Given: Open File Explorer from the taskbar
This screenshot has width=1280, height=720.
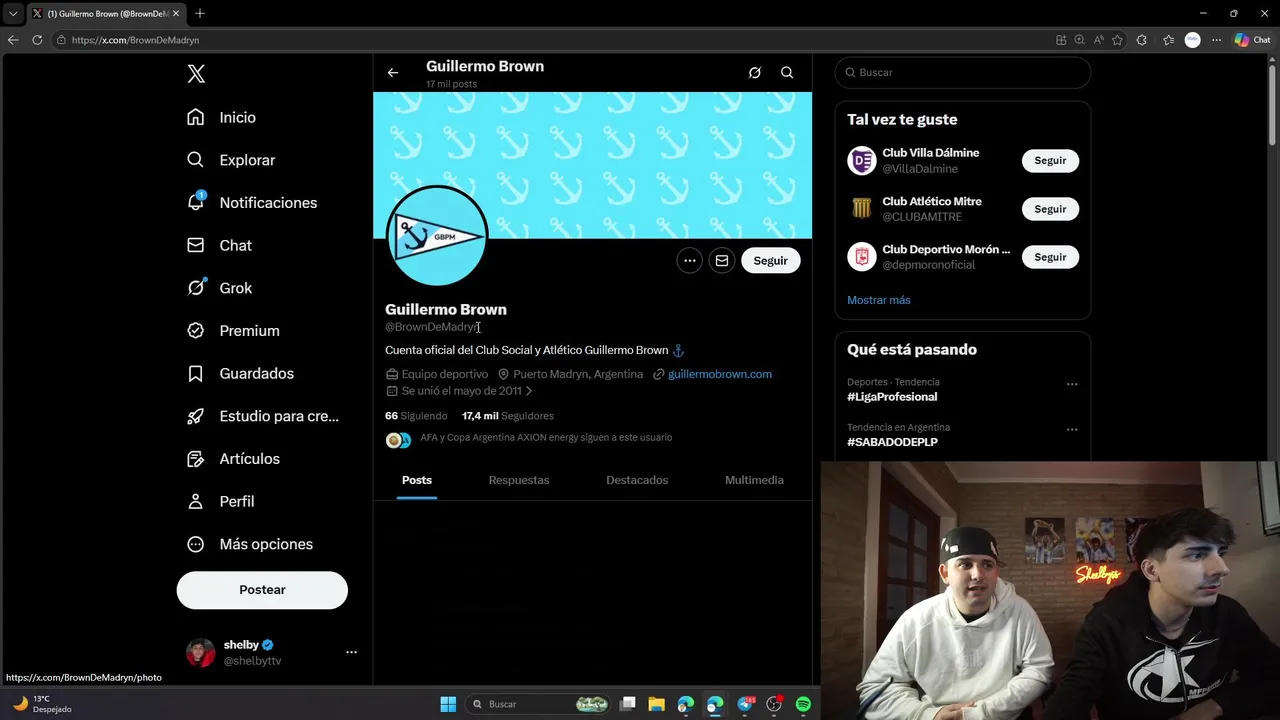Looking at the screenshot, I should click(x=657, y=704).
